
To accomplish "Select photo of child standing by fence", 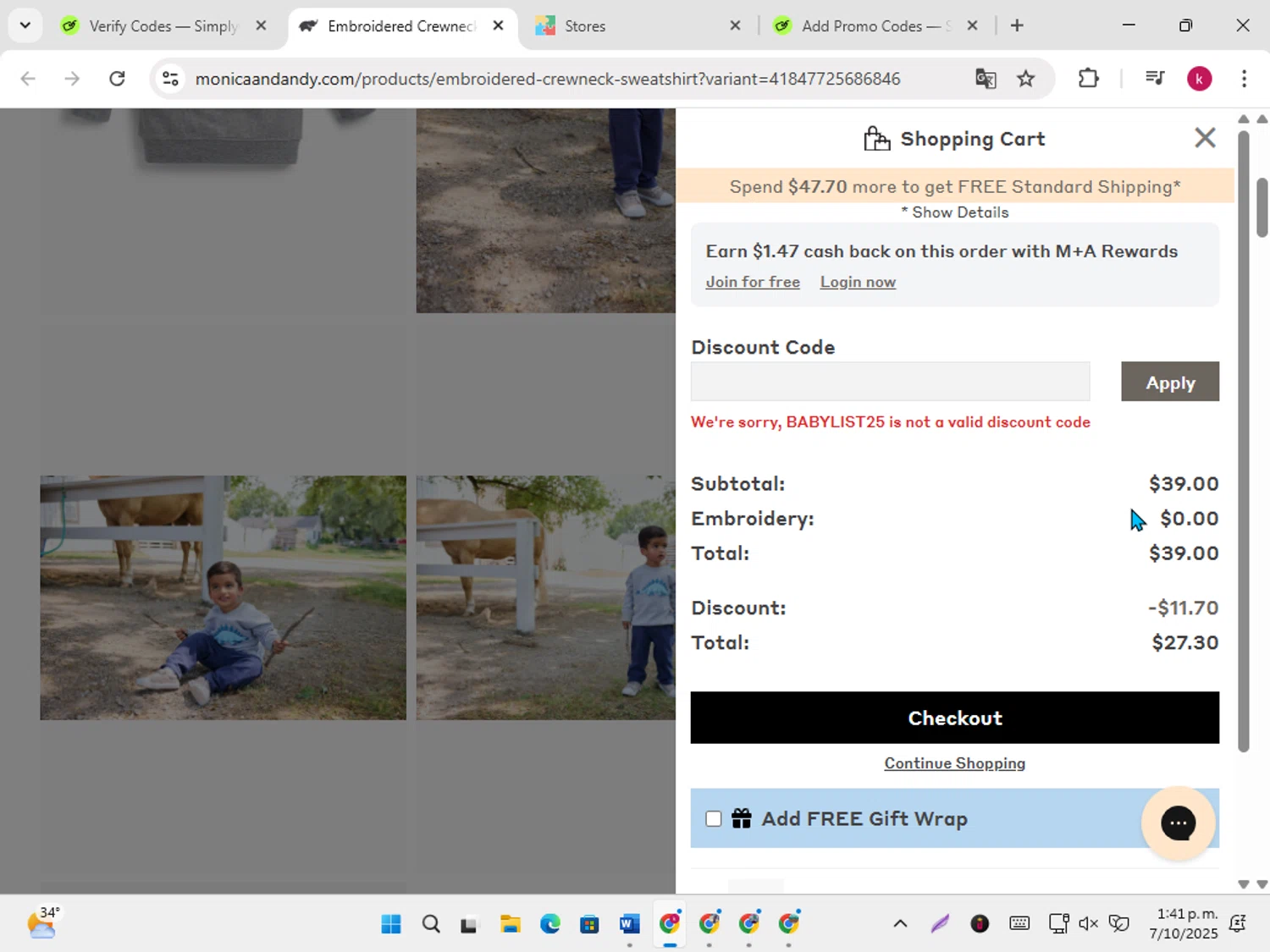I will [x=546, y=597].
